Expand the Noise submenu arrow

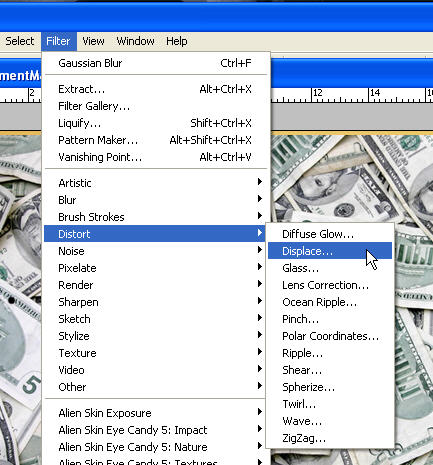(x=260, y=250)
